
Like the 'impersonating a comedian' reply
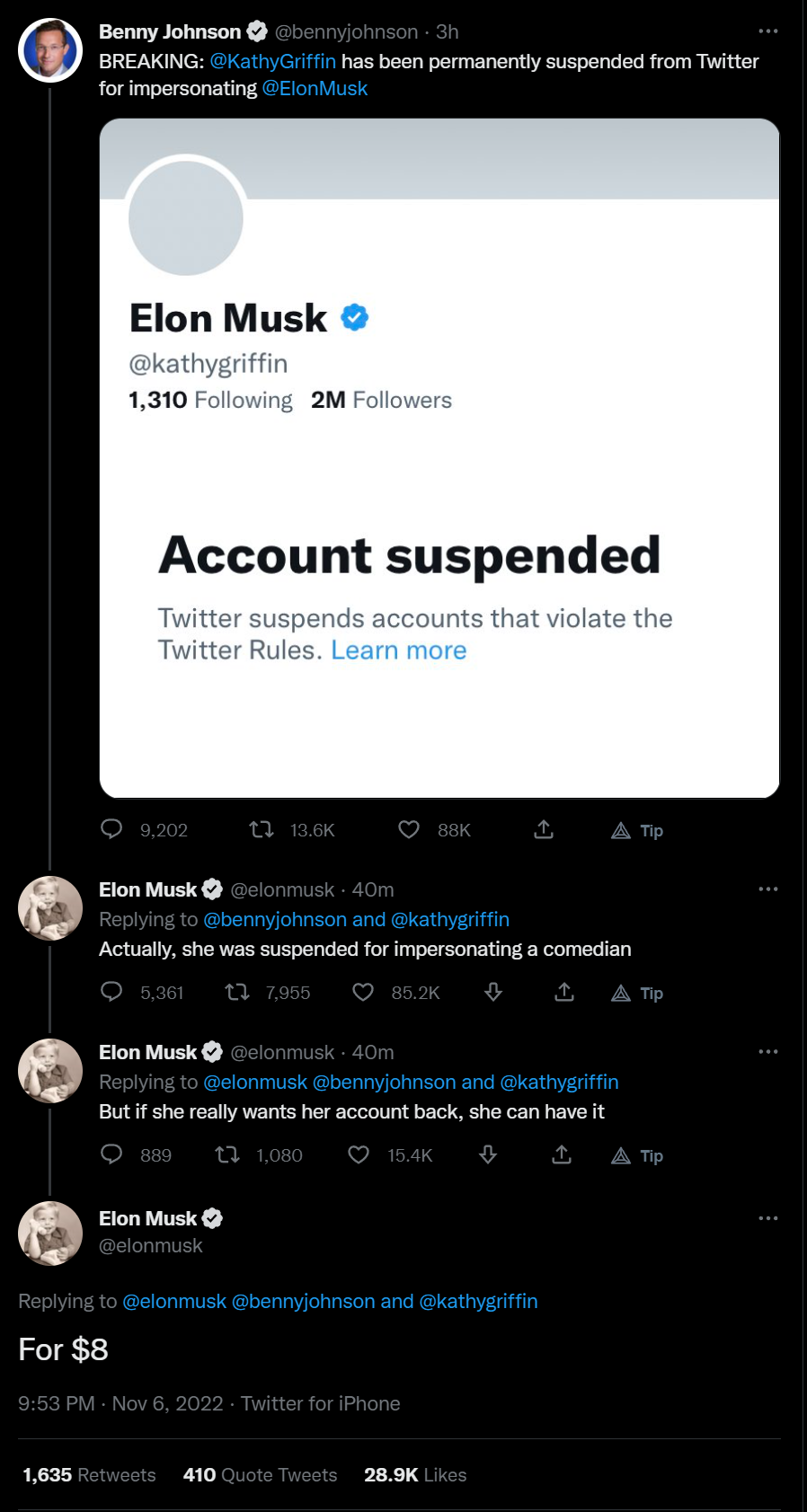coord(363,992)
